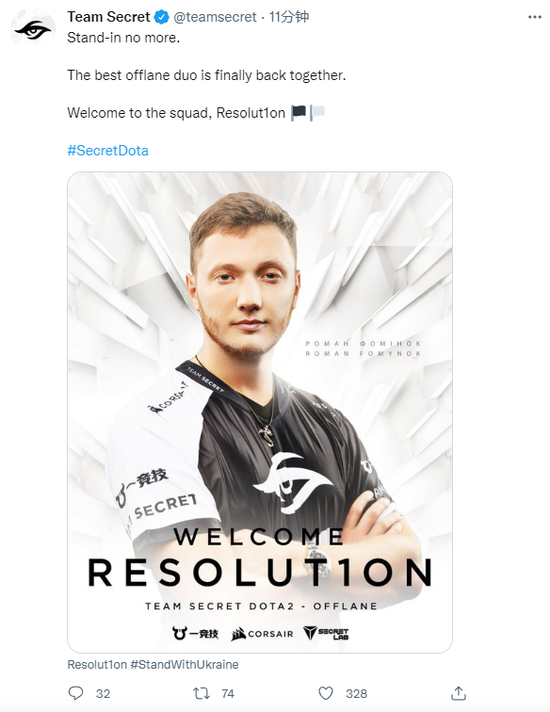Open the Welcome Resolut1on image
550x712 pixels.
pyautogui.click(x=260, y=412)
